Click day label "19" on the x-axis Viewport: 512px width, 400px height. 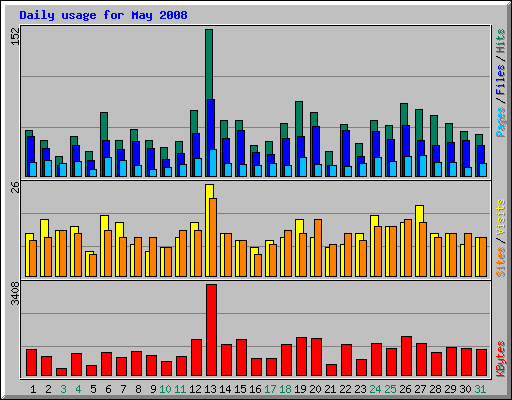point(300,389)
